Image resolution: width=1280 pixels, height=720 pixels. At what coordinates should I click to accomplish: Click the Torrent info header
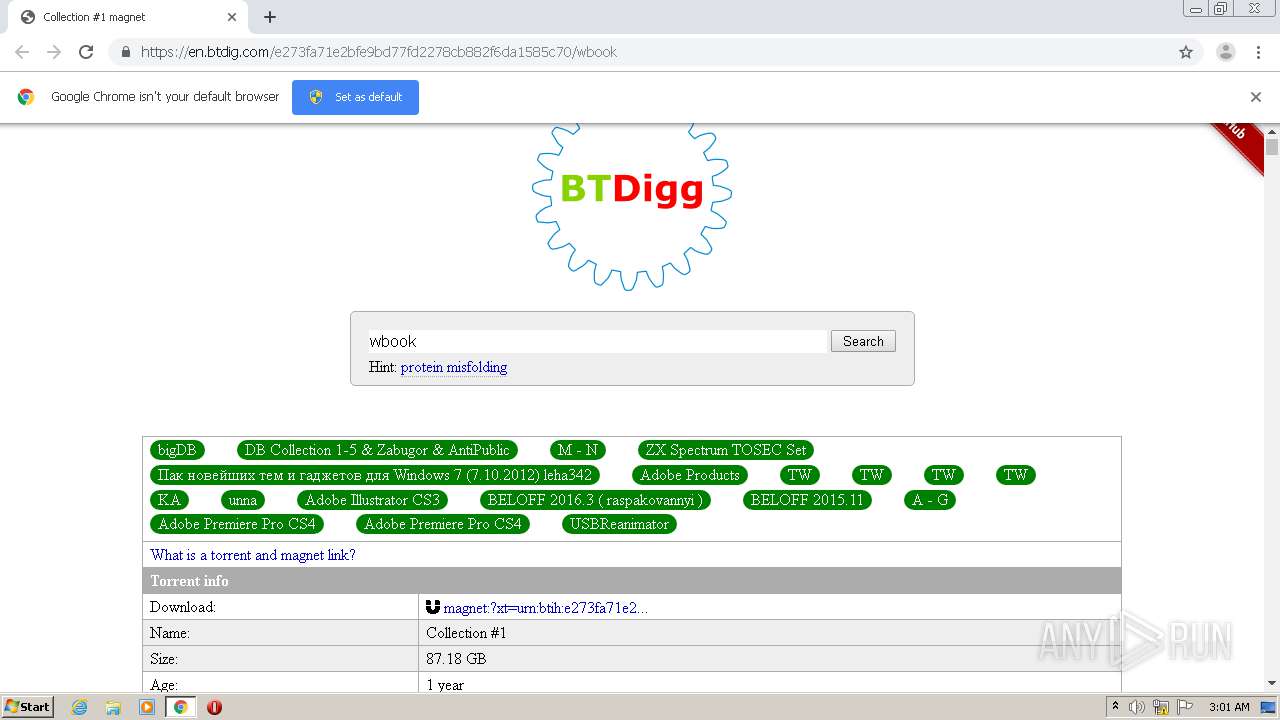click(x=632, y=581)
